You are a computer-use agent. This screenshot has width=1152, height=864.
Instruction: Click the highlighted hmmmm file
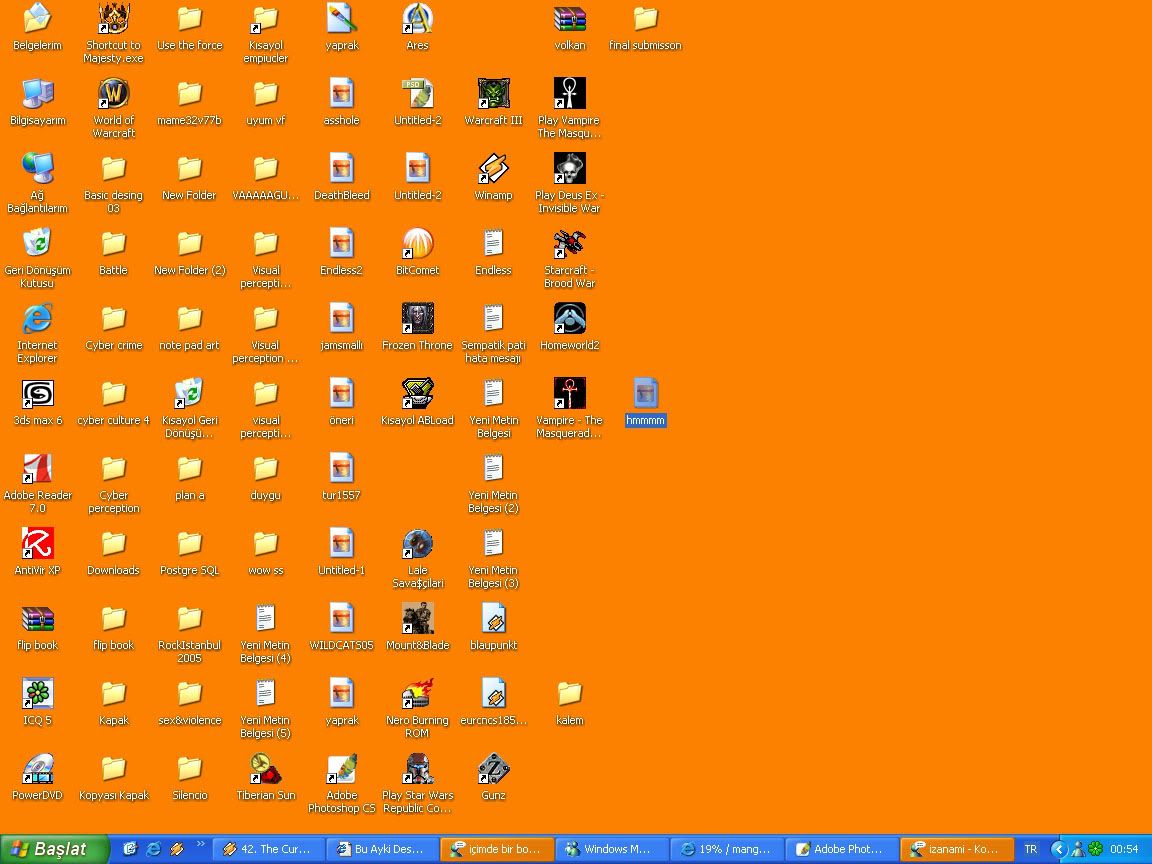point(645,394)
